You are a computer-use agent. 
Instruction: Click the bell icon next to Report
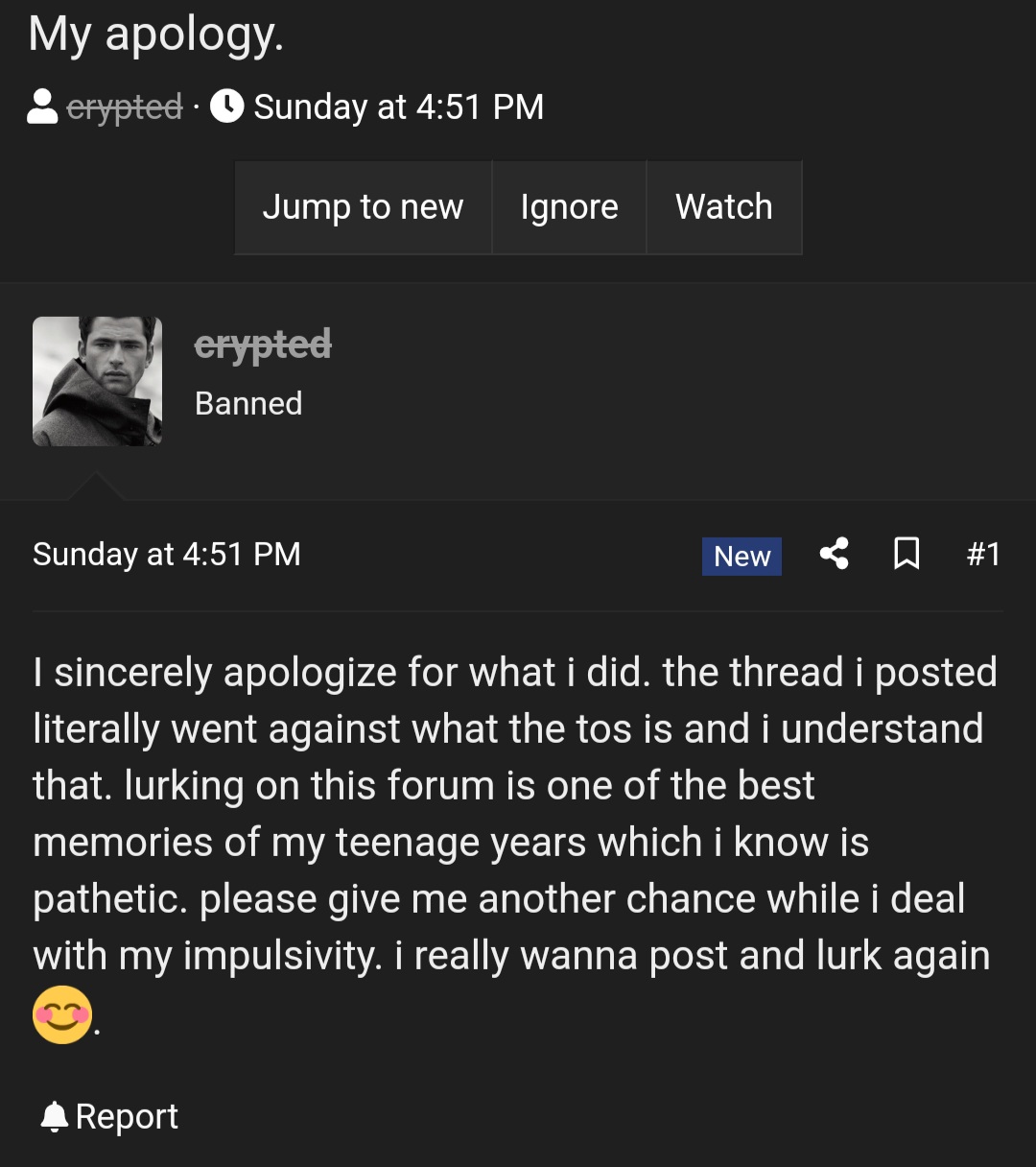(x=54, y=1116)
